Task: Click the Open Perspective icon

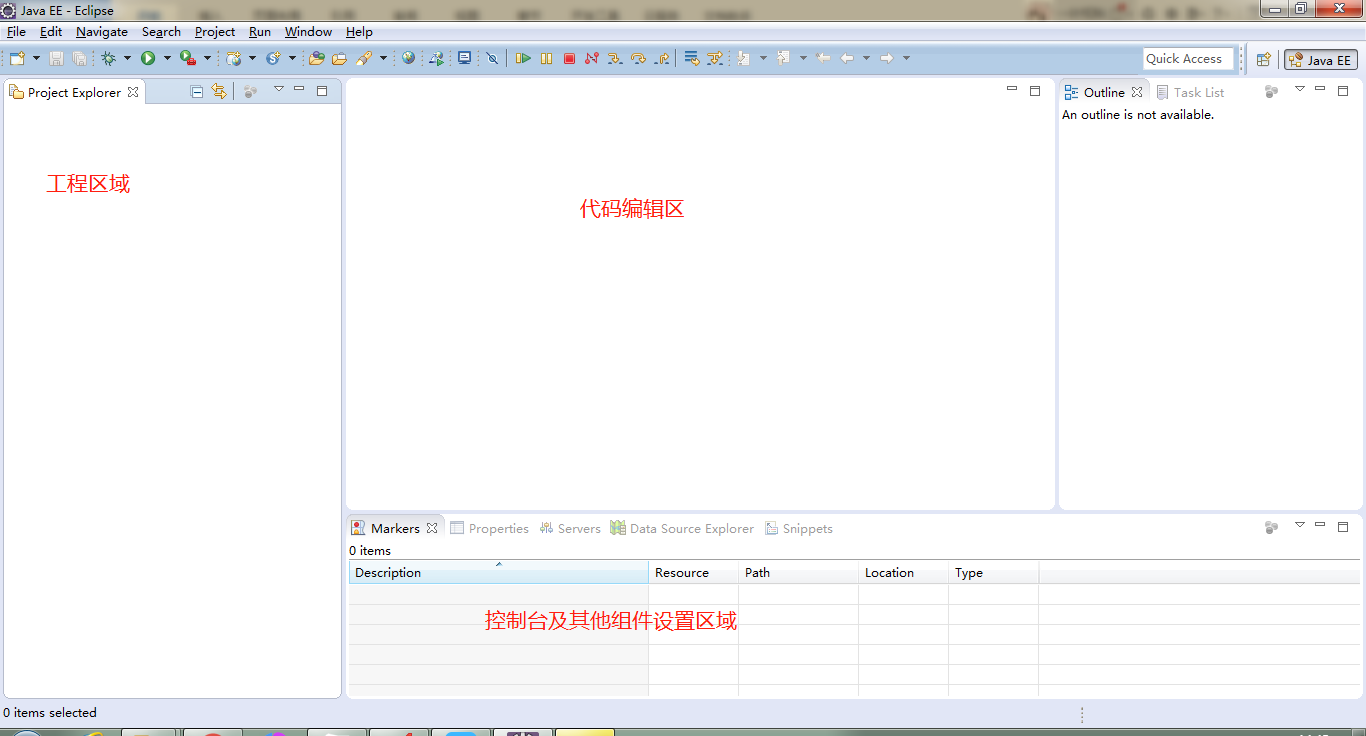Action: pyautogui.click(x=1263, y=60)
